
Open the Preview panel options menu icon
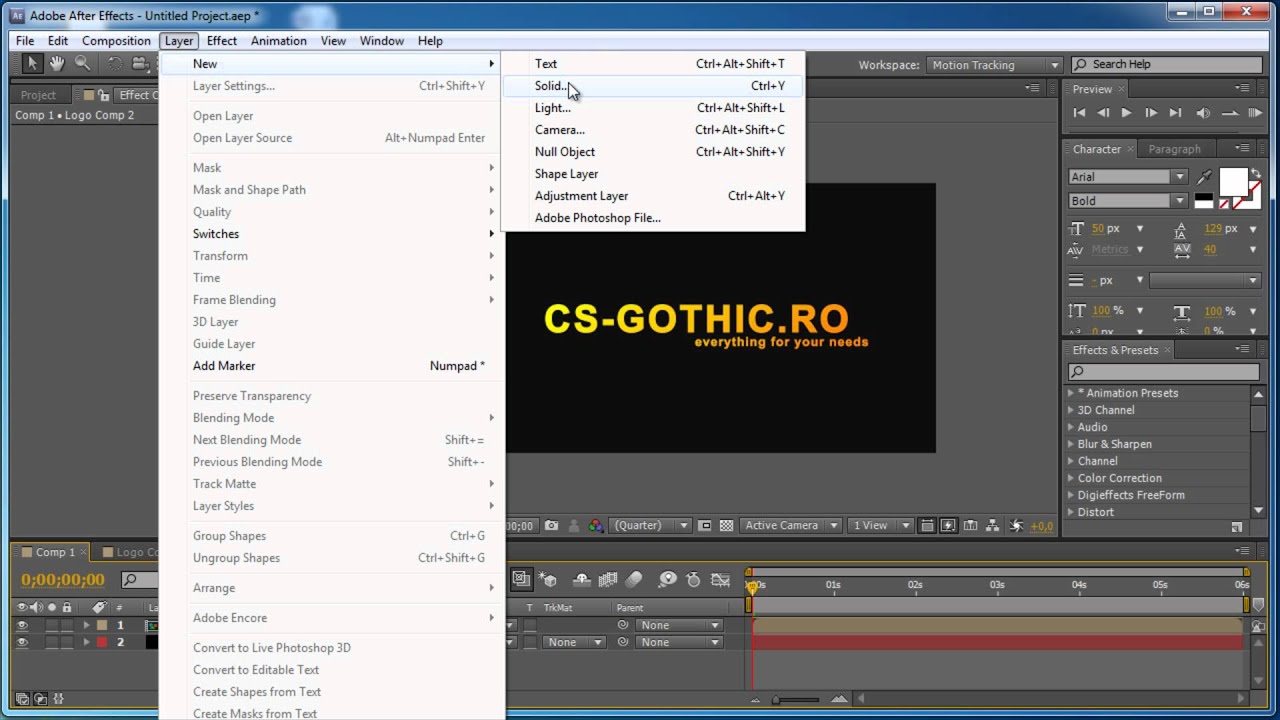[x=1243, y=89]
